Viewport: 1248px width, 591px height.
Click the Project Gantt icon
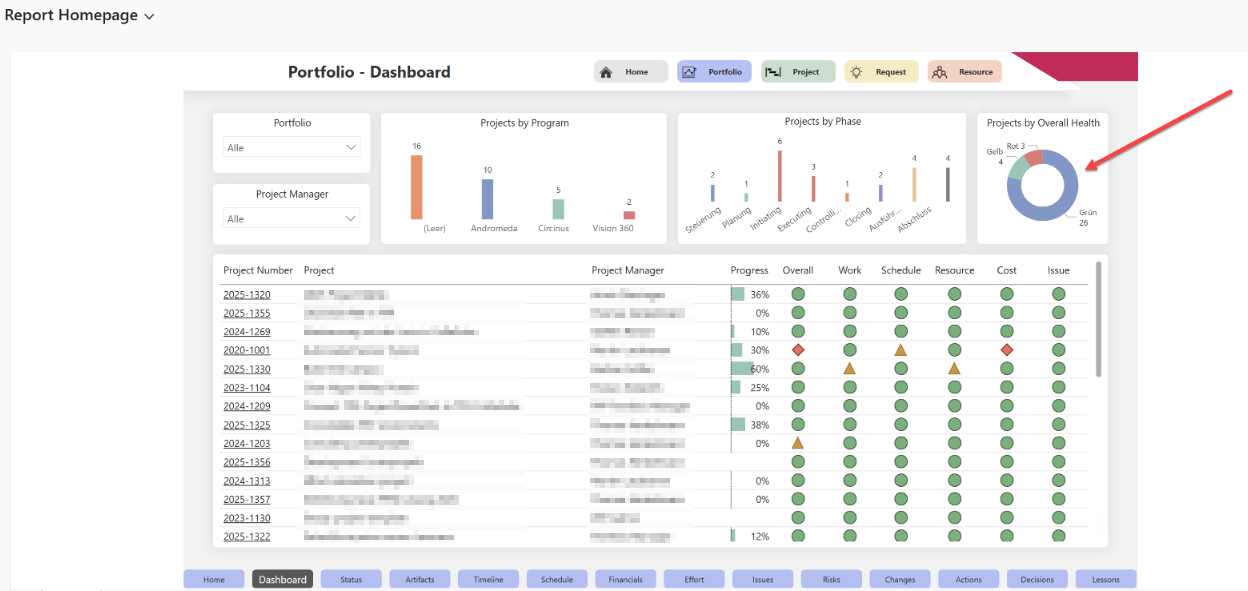[772, 72]
